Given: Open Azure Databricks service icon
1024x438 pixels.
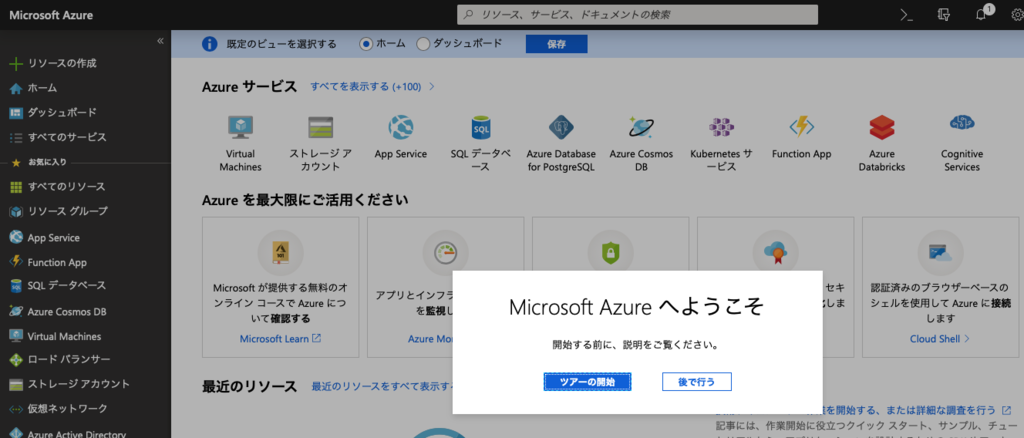Looking at the screenshot, I should pyautogui.click(x=882, y=128).
